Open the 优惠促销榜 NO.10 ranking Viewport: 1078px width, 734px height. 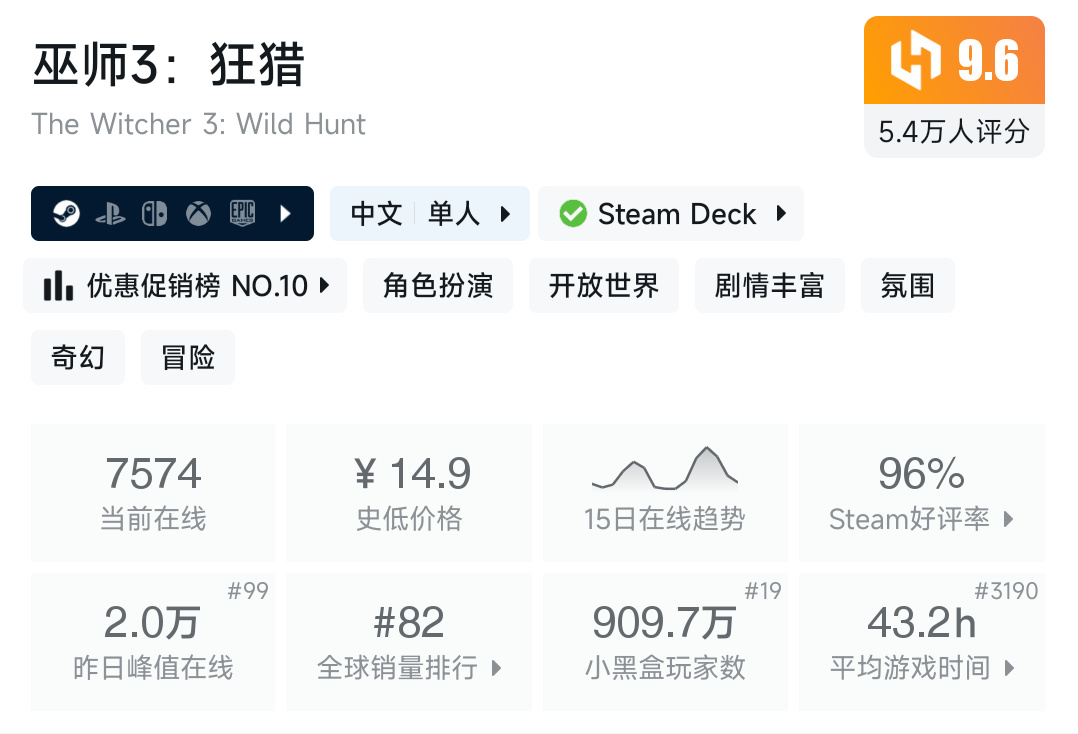click(185, 286)
